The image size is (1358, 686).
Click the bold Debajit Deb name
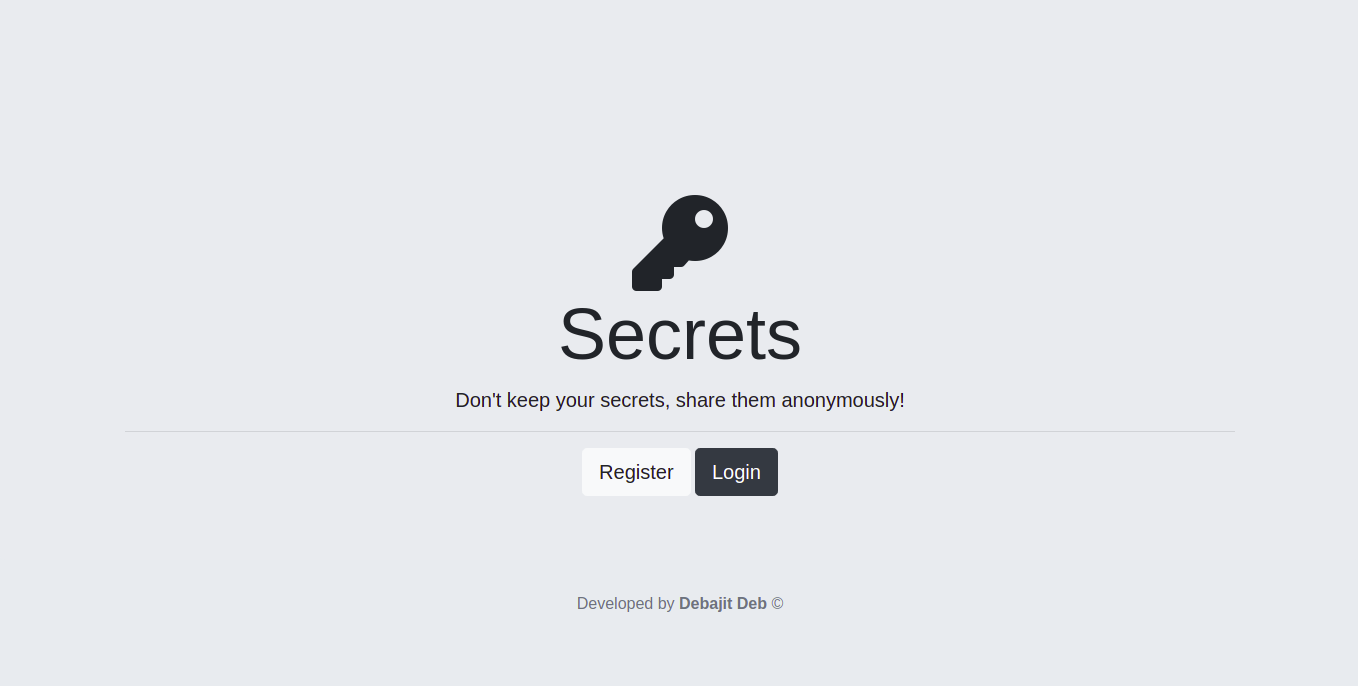tap(723, 604)
